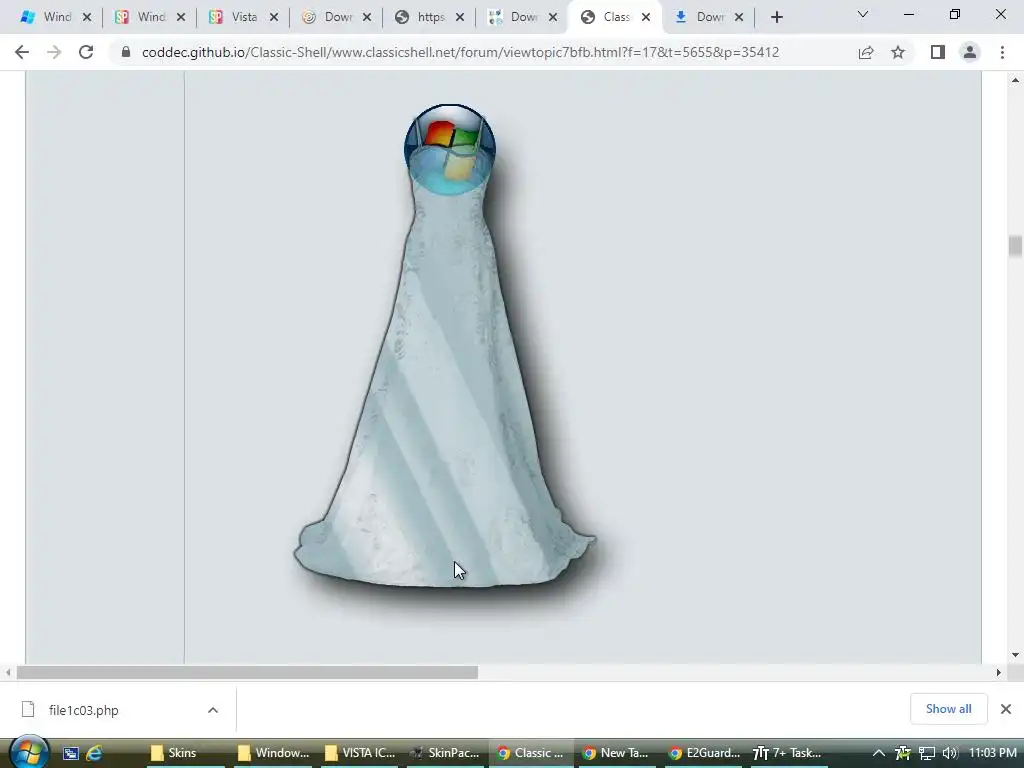The width and height of the screenshot is (1024, 768).
Task: Switch to SkinPac... taskbar window
Action: tap(446, 753)
